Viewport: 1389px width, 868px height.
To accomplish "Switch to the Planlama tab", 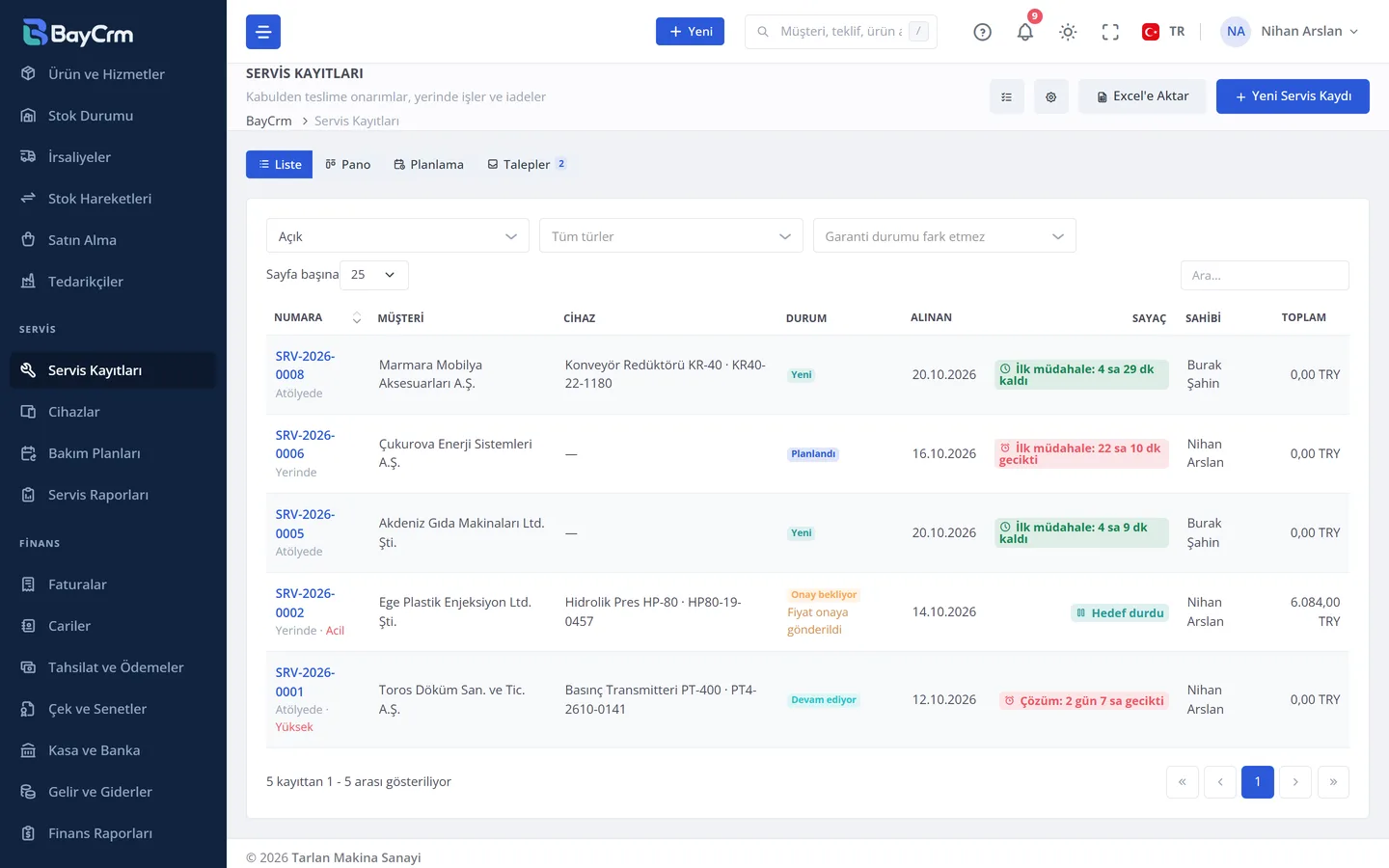I will (x=428, y=165).
